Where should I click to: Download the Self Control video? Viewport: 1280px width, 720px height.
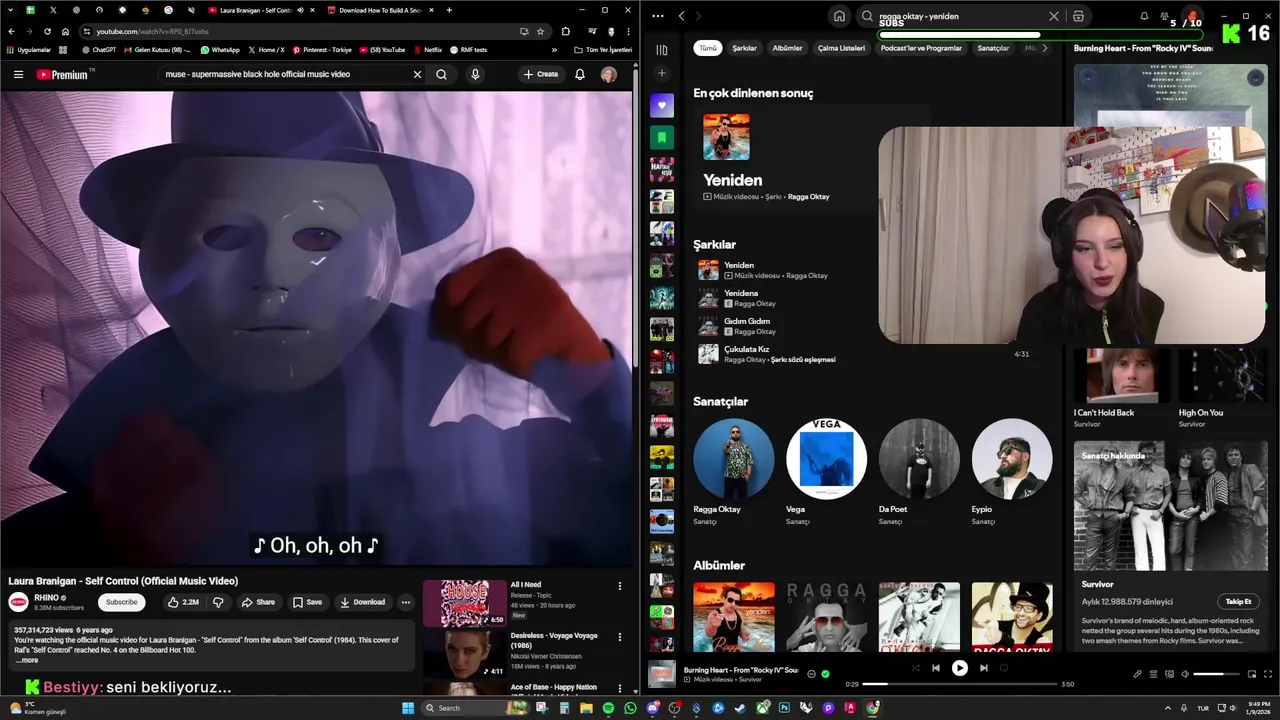click(x=362, y=602)
